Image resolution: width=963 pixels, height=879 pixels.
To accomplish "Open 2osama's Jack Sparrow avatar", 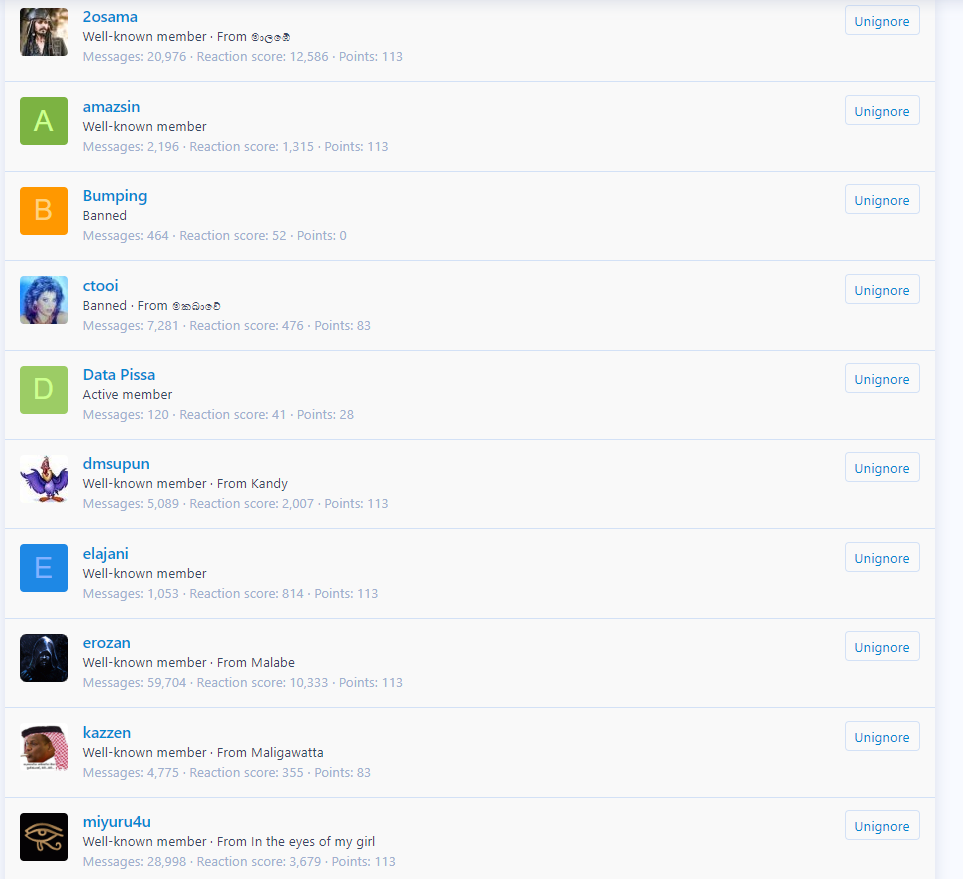I will pos(44,32).
